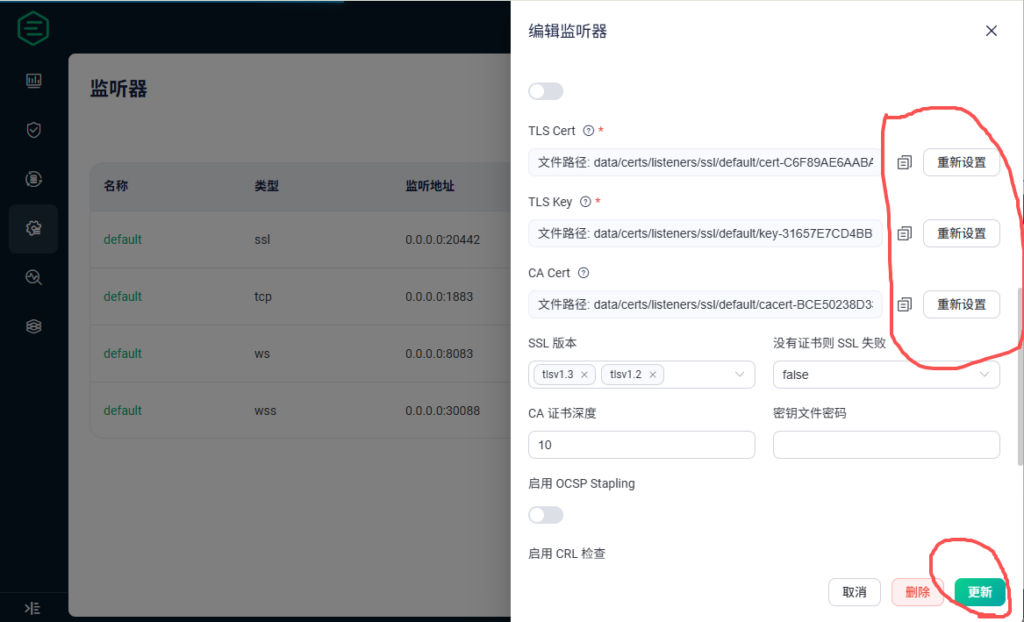This screenshot has height=622, width=1024.
Task: Expand the sidebar using bottom collapse icon
Action: pos(32,607)
